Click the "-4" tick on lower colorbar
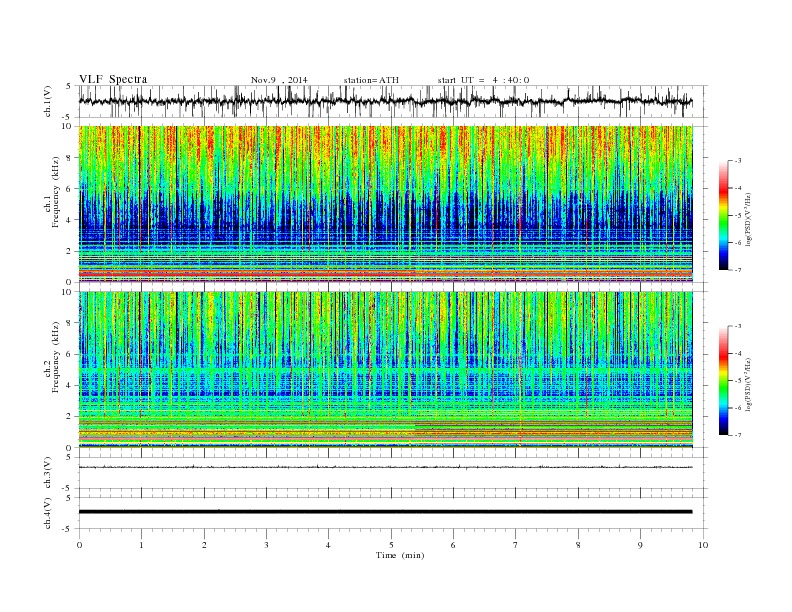Image resolution: width=792 pixels, height=612 pixels. [x=738, y=353]
